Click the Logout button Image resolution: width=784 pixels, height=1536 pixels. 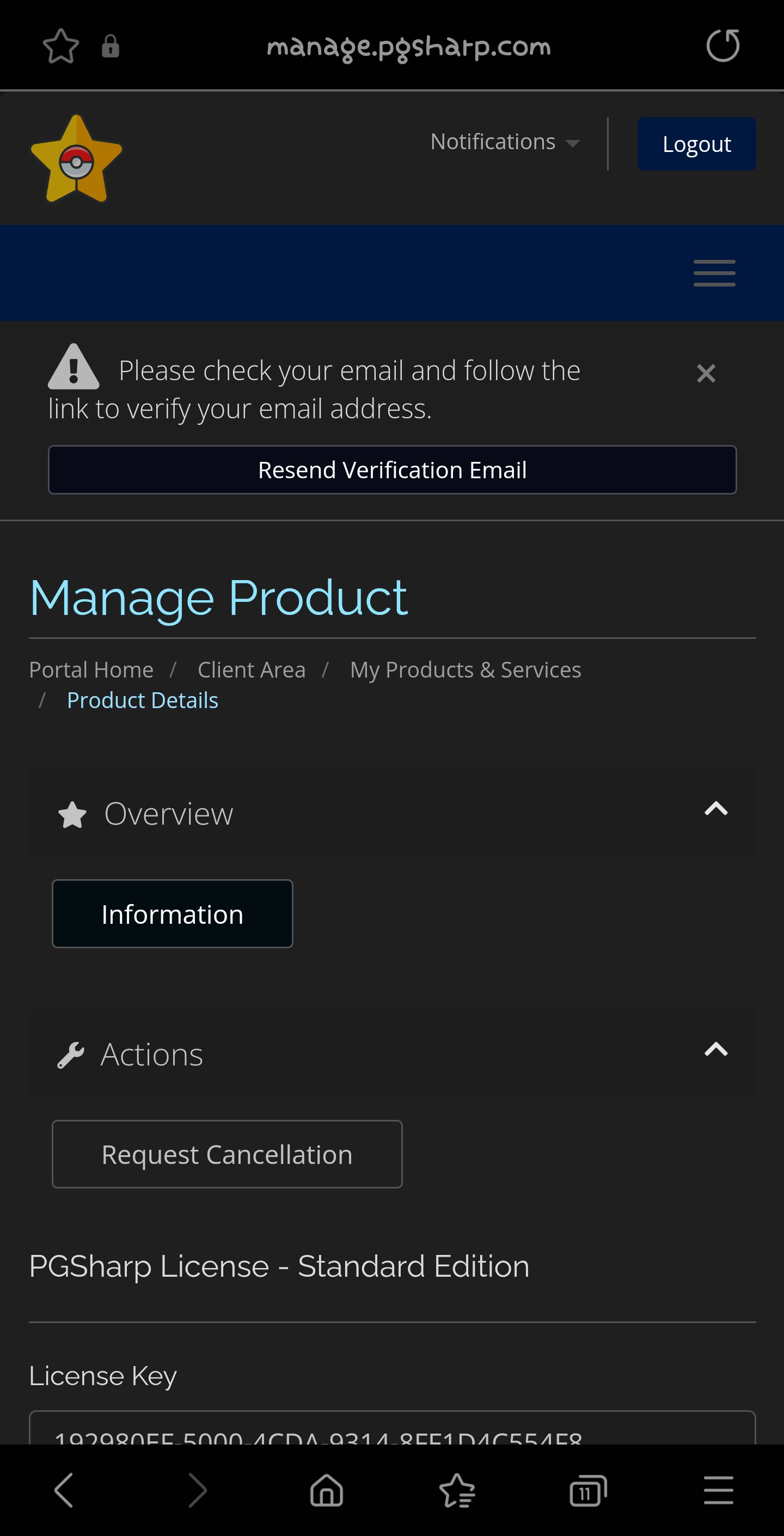(x=696, y=144)
